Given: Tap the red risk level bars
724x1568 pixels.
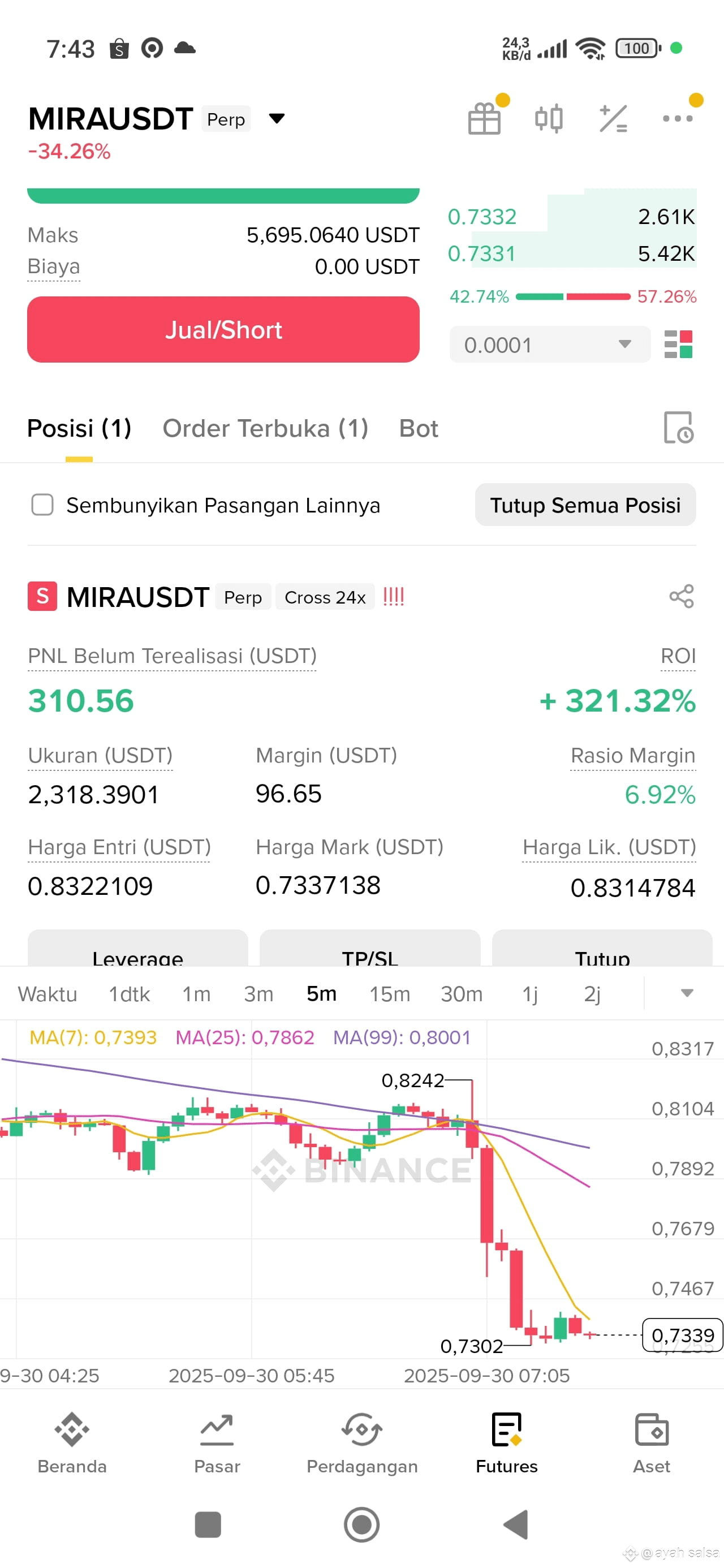Looking at the screenshot, I should (x=393, y=597).
